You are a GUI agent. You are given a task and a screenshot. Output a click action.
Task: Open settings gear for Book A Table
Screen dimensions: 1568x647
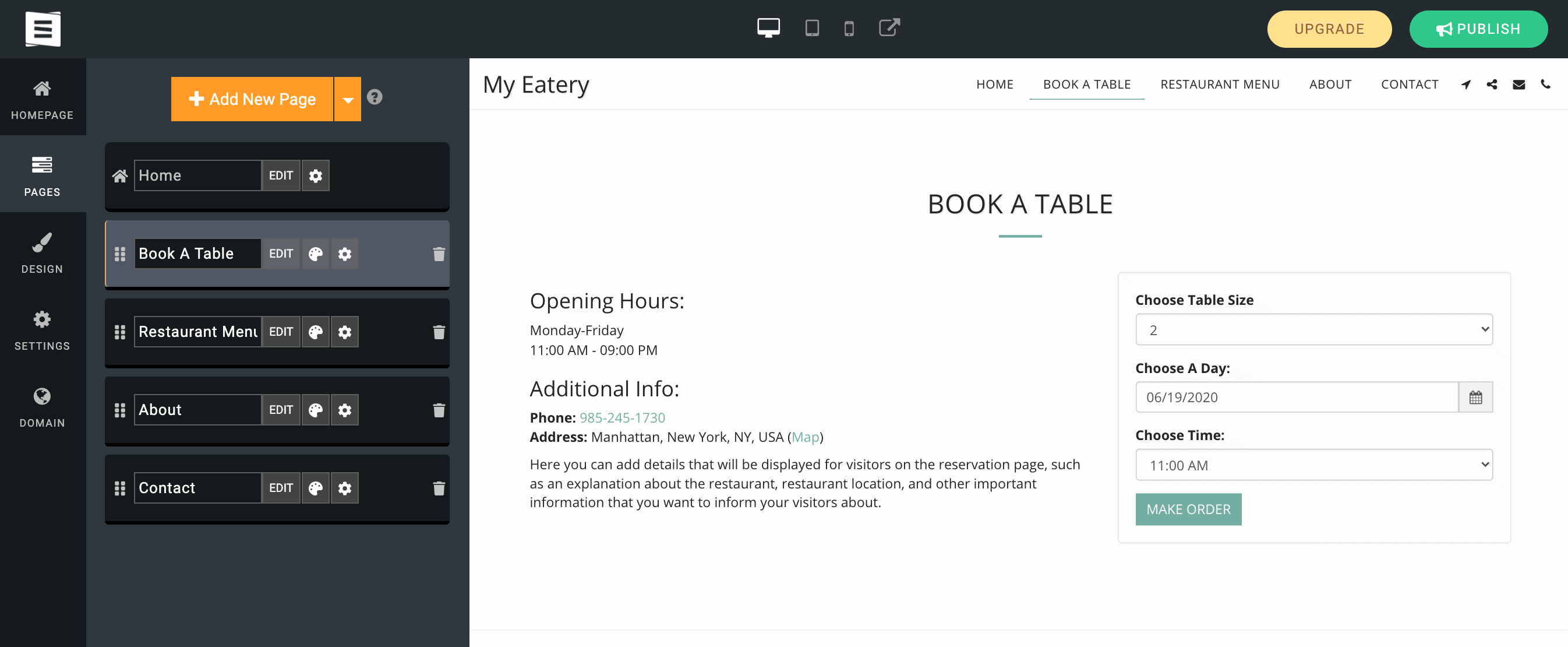[344, 254]
